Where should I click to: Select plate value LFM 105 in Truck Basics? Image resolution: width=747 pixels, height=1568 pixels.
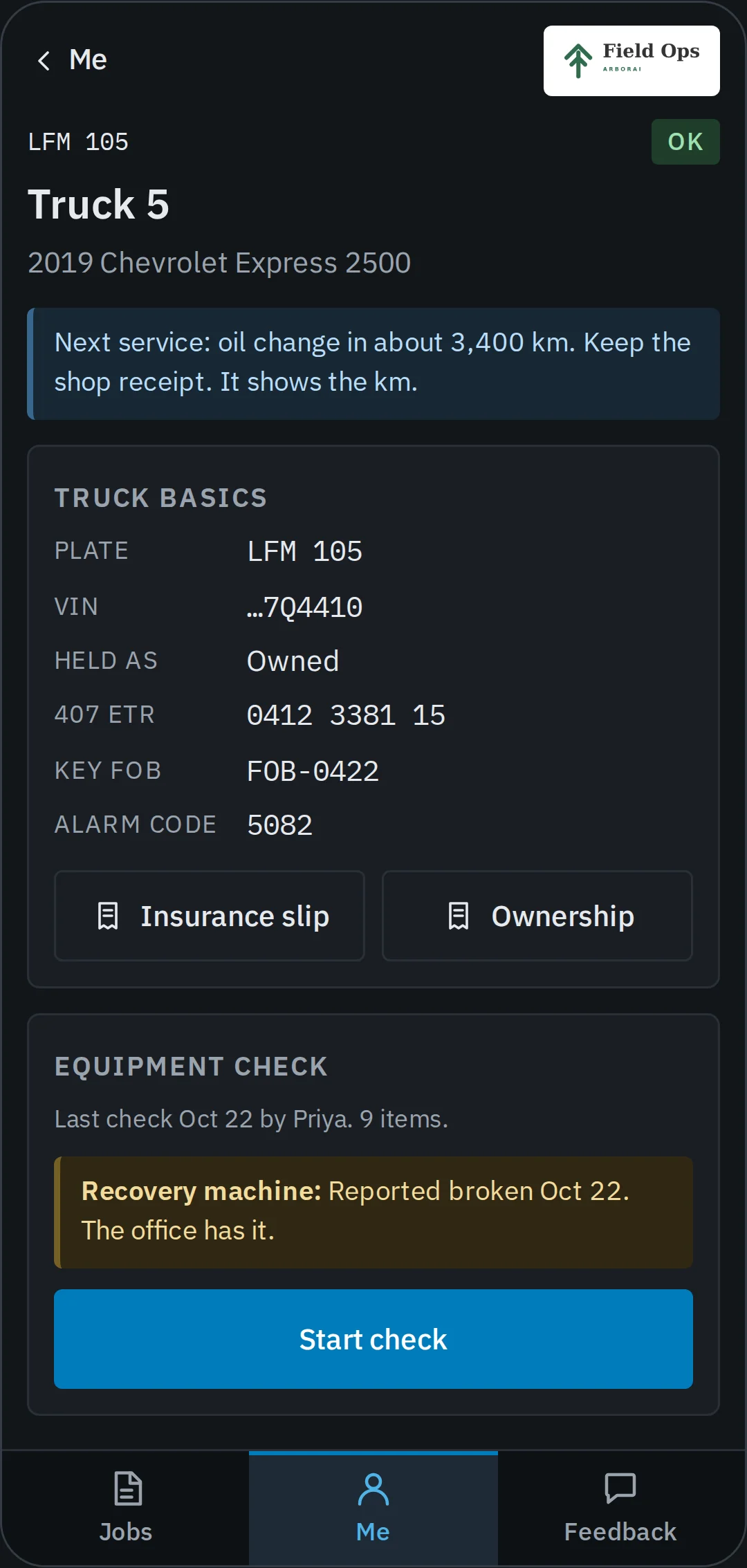305,551
